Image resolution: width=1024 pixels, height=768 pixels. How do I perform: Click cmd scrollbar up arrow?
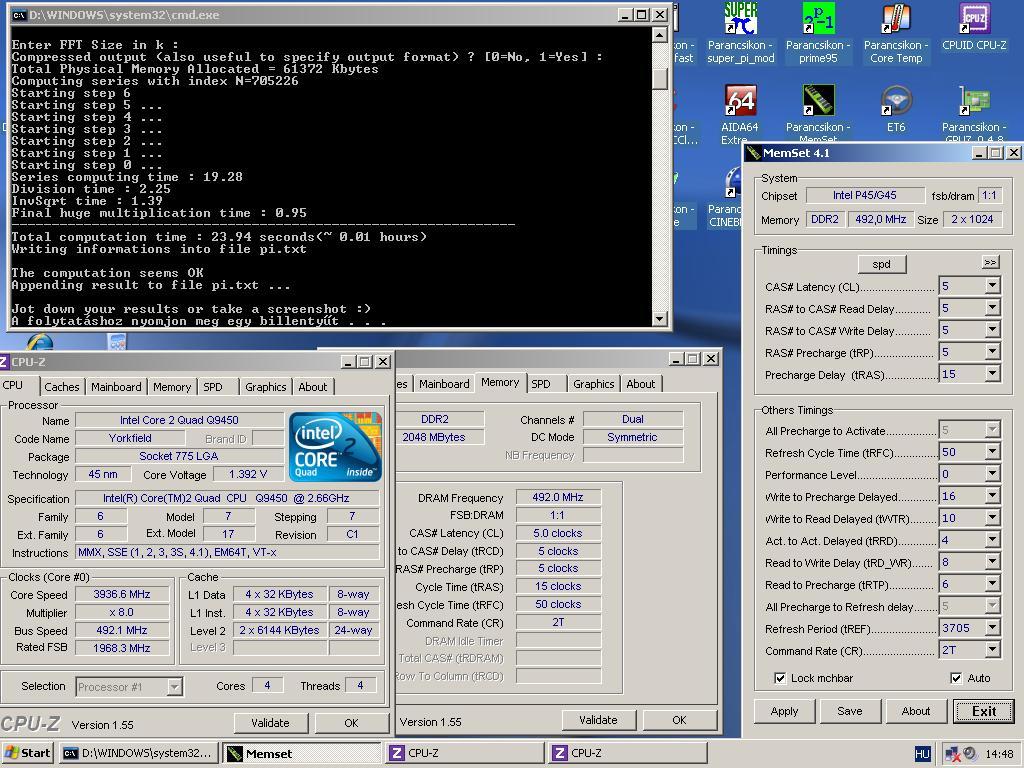660,35
